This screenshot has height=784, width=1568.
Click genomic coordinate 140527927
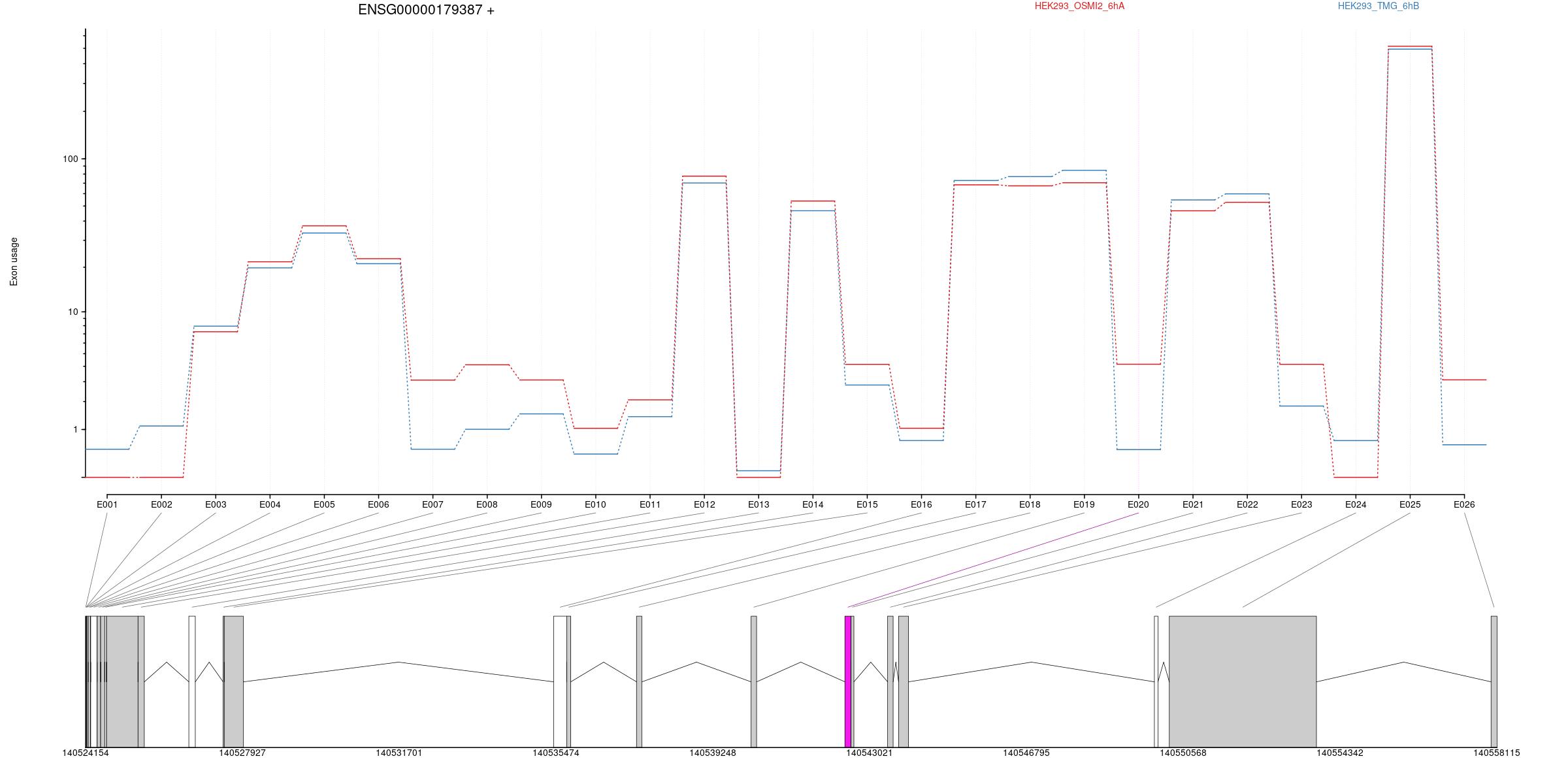(x=242, y=753)
